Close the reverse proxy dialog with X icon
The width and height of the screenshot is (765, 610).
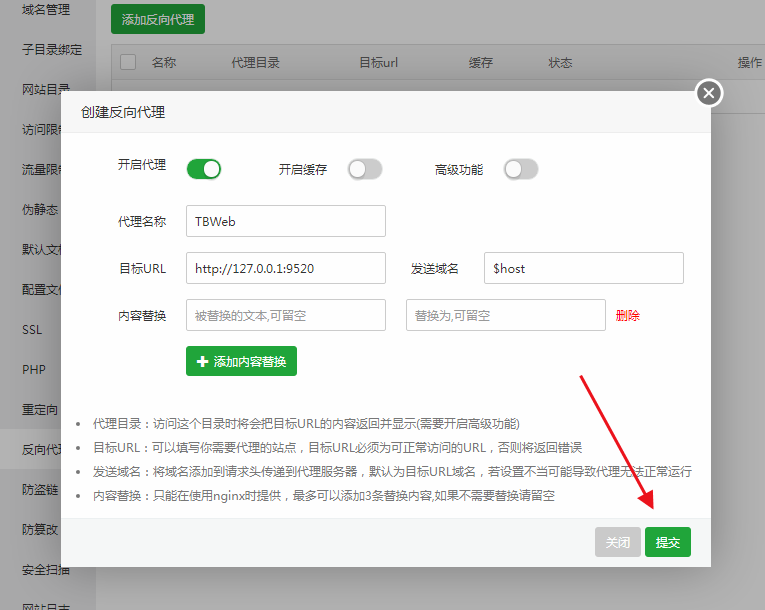click(708, 93)
